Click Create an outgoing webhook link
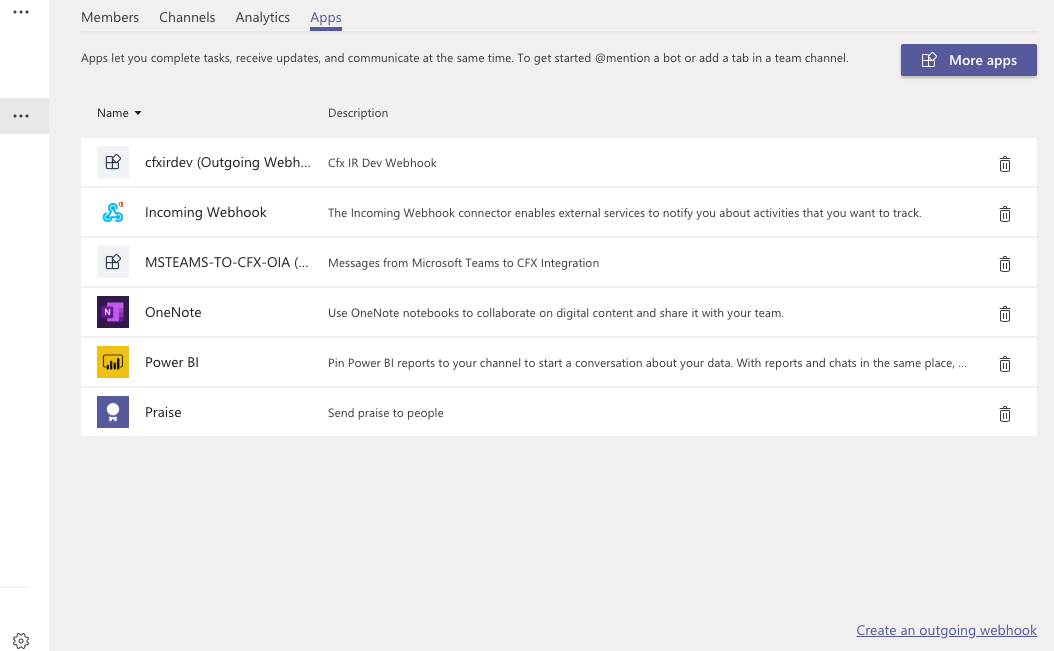1054x651 pixels. tap(946, 630)
